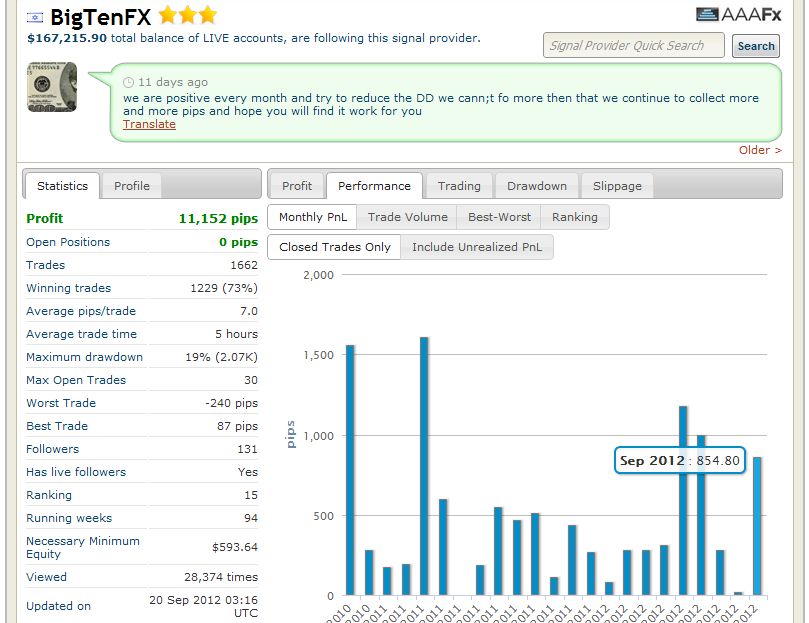Click the Ranking value 15 in statistics
Viewport: 809px width, 623px height.
pos(251,495)
